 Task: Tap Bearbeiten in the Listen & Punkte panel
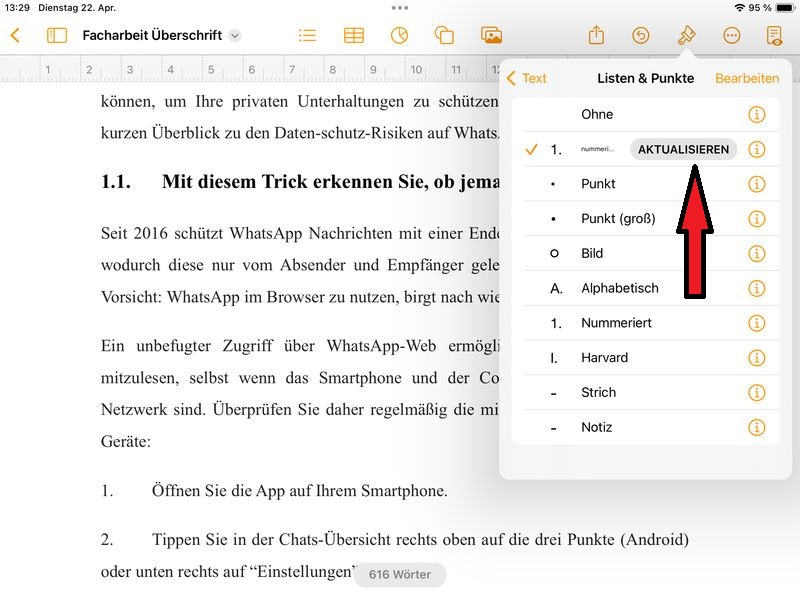click(747, 78)
